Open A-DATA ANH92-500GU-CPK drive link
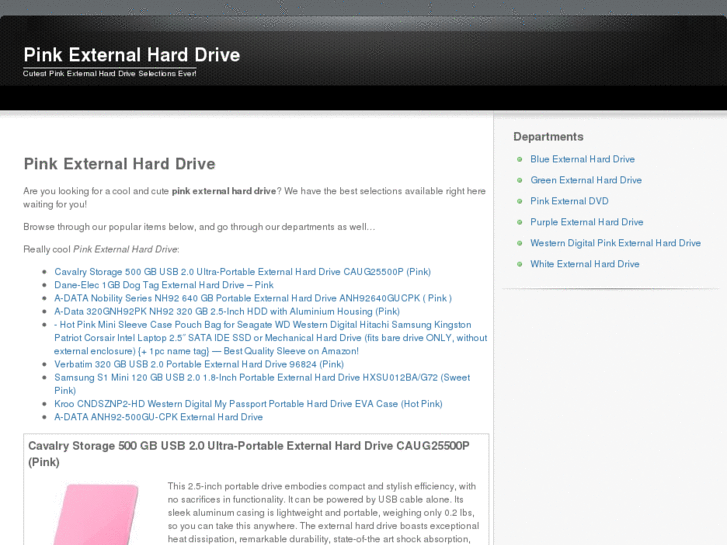The image size is (727, 545). click(159, 417)
